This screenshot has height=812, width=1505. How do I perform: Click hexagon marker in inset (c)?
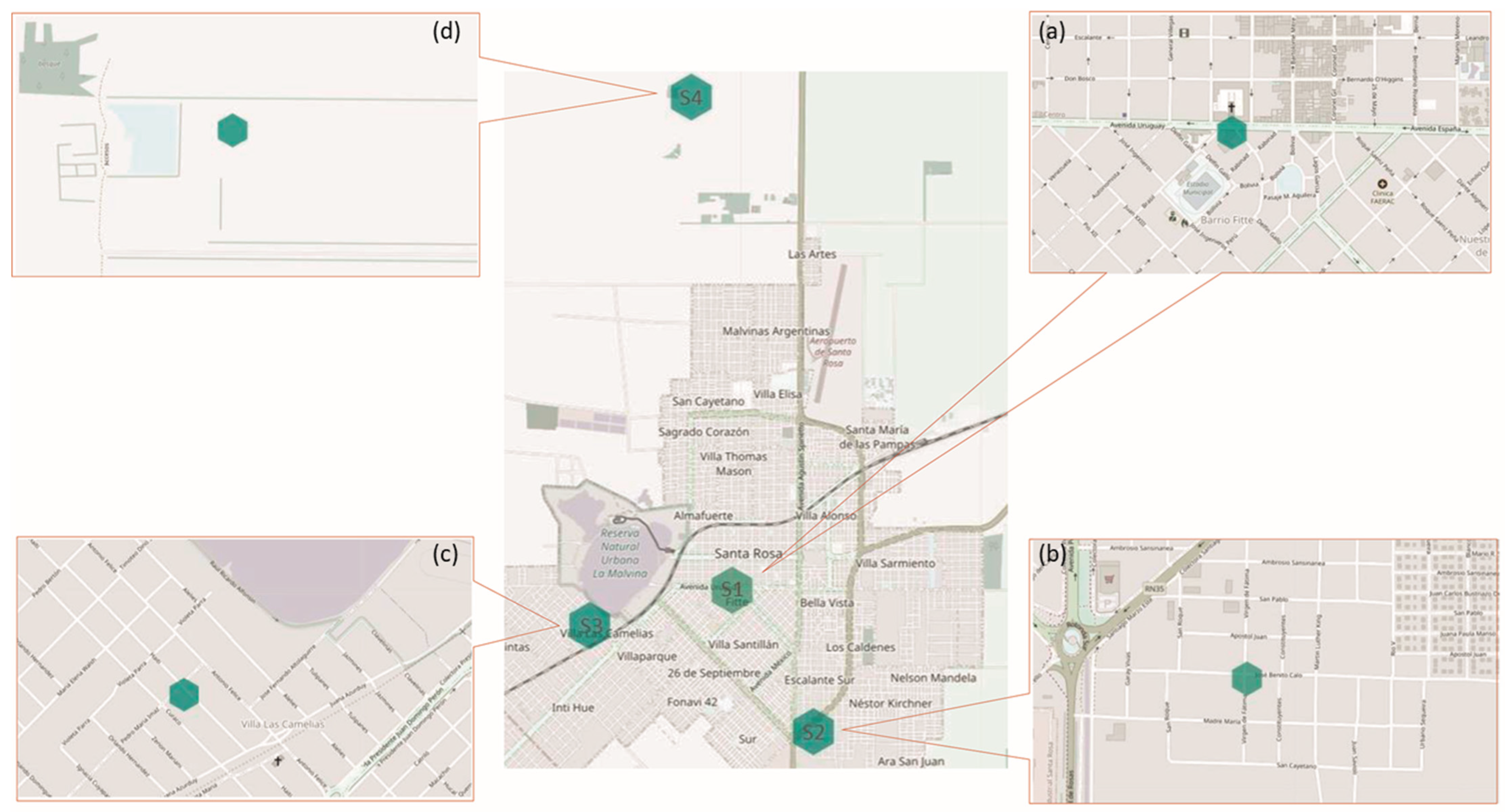pos(184,695)
